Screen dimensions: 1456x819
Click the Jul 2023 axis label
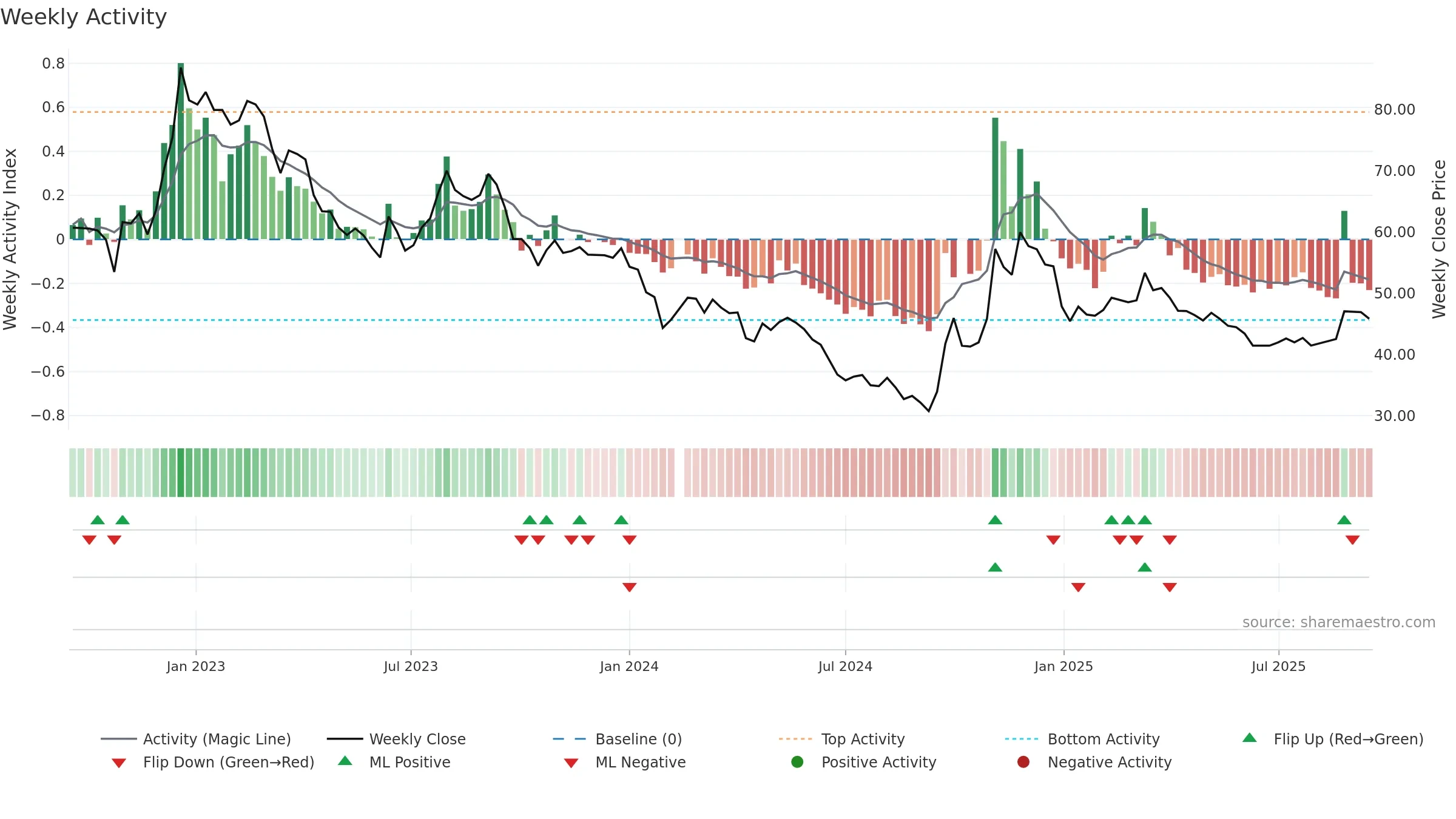tap(411, 666)
